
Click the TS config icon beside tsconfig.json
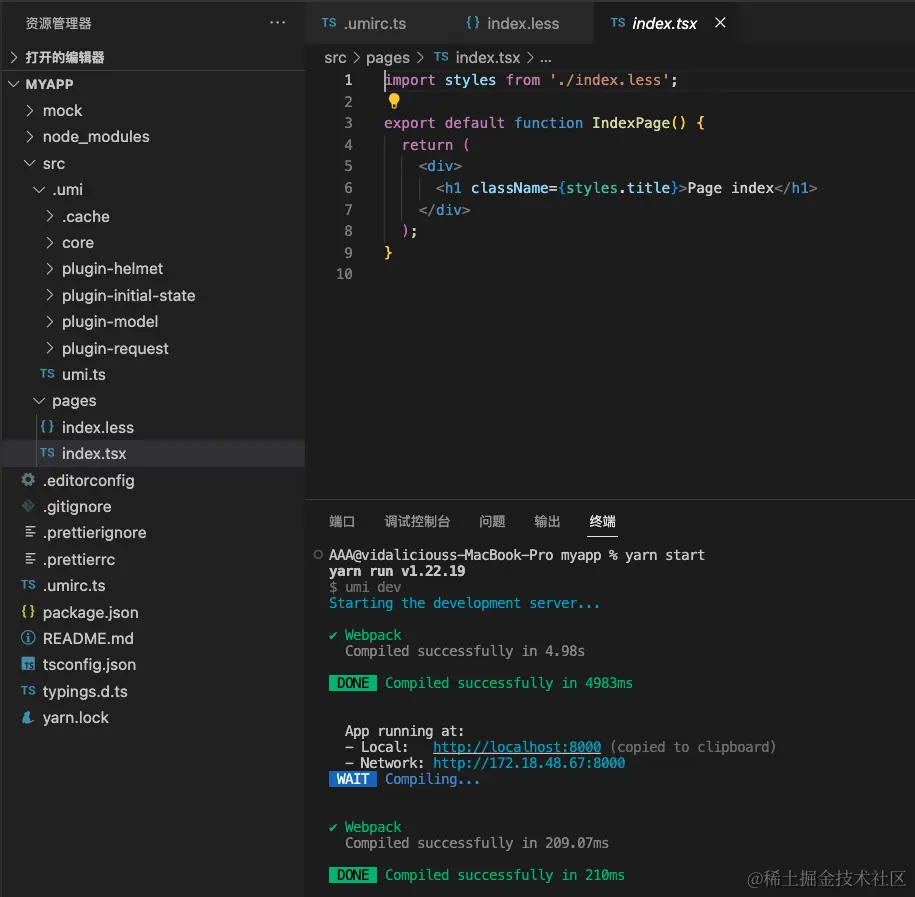[x=28, y=664]
